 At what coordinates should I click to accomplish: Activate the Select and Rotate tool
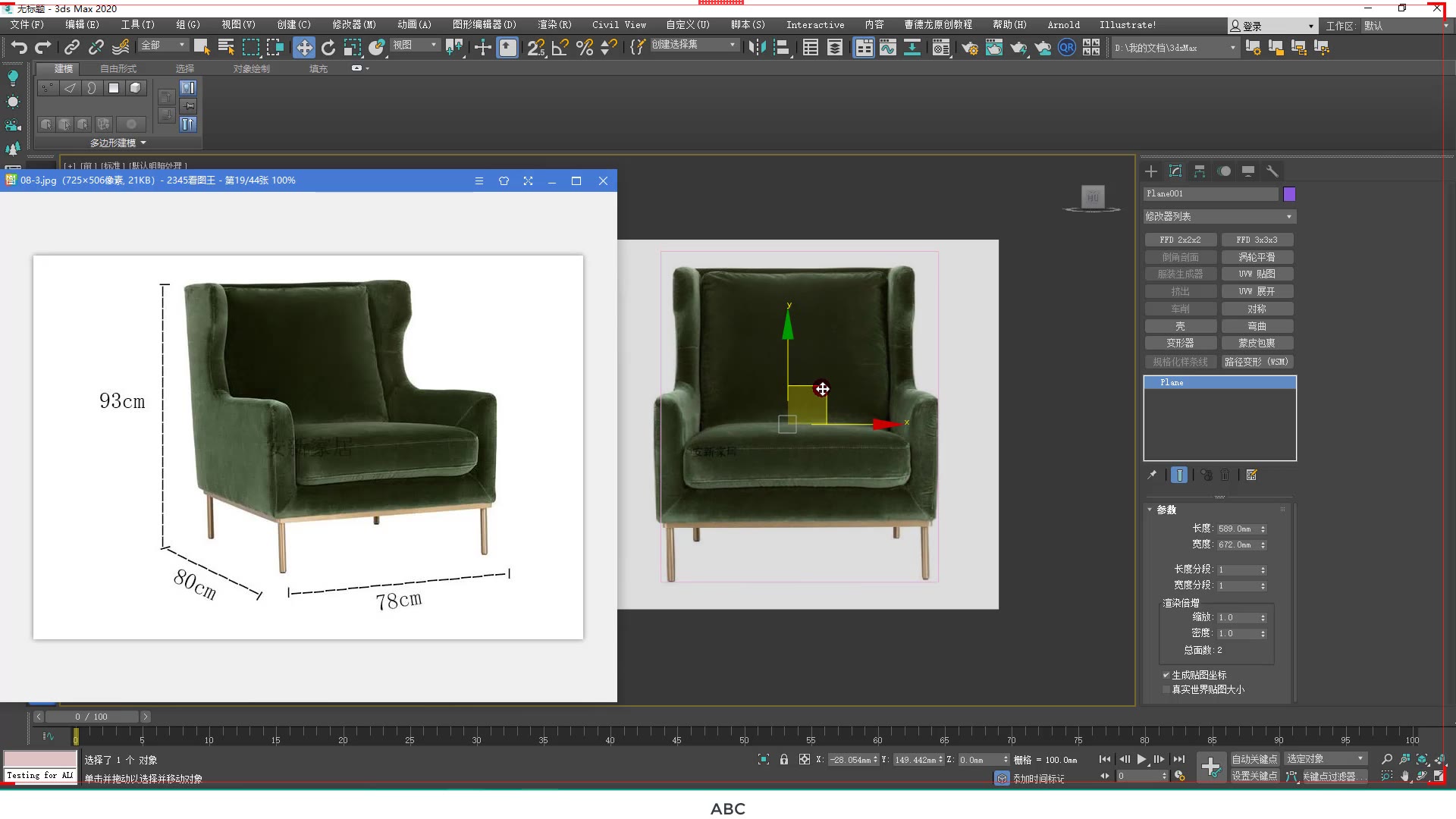pos(328,48)
